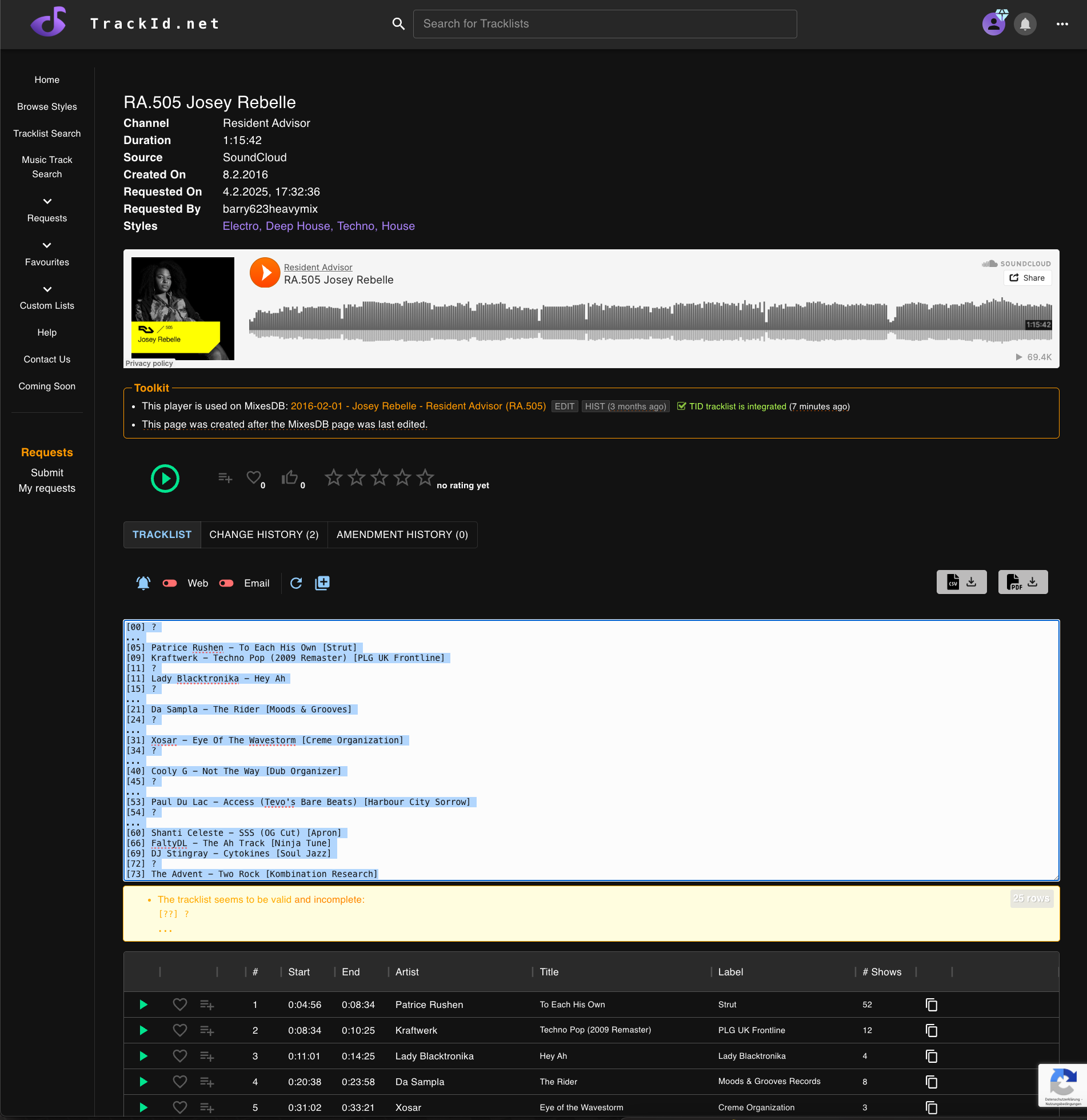Toggle Web notifications switch
This screenshot has width=1087, height=1120.
170,583
